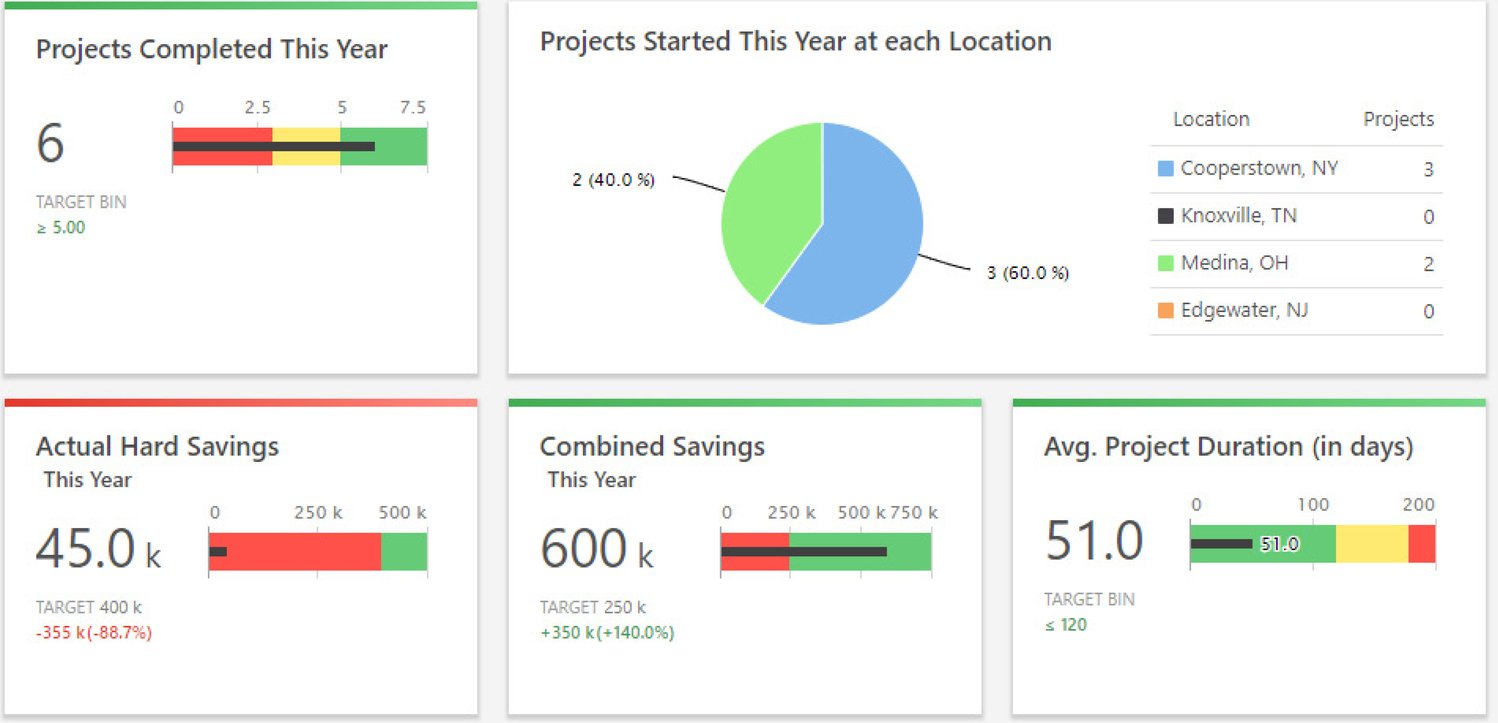Click the red segment of Combined Savings bar

tap(754, 562)
